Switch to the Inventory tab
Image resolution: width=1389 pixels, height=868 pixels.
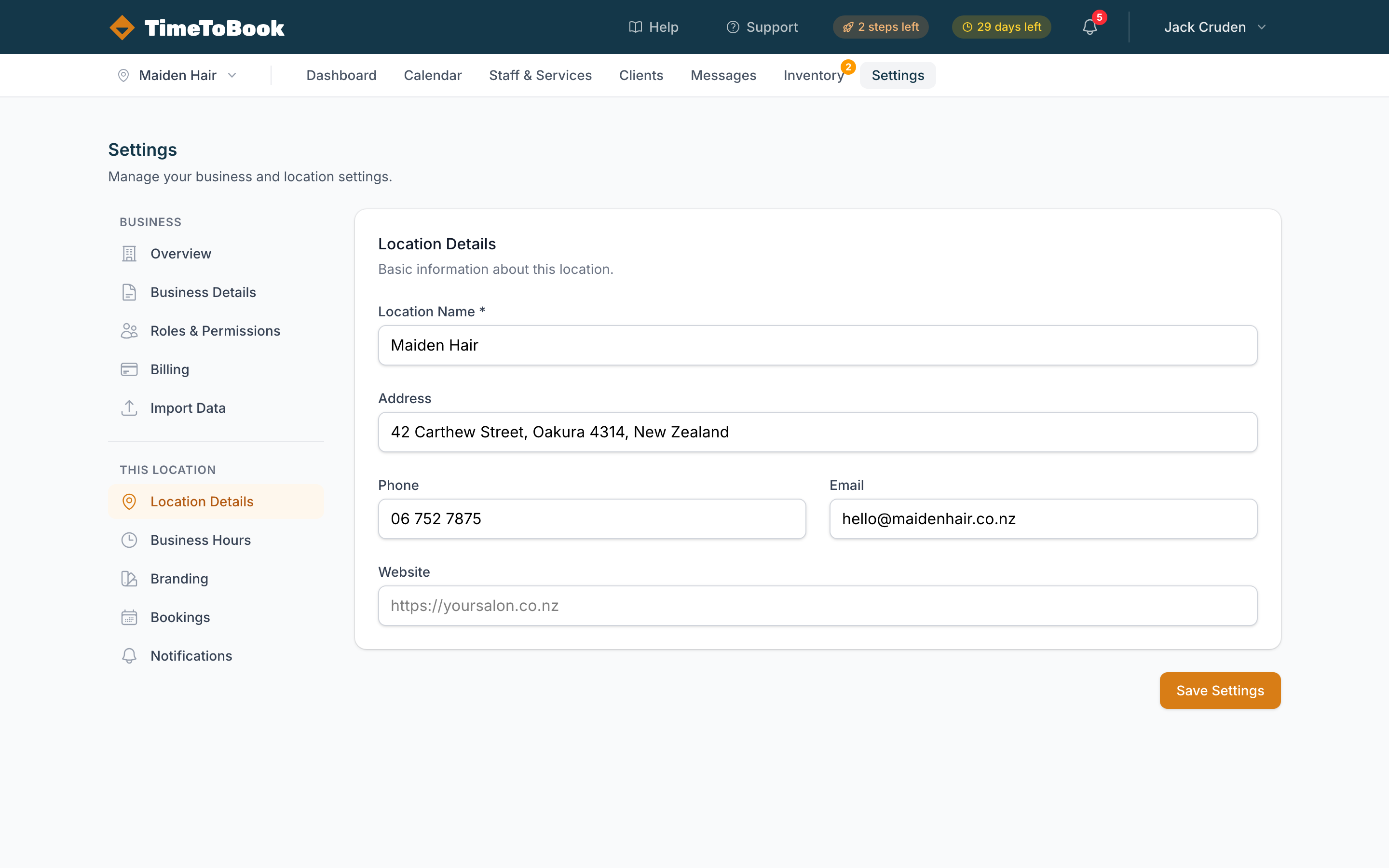coord(813,75)
